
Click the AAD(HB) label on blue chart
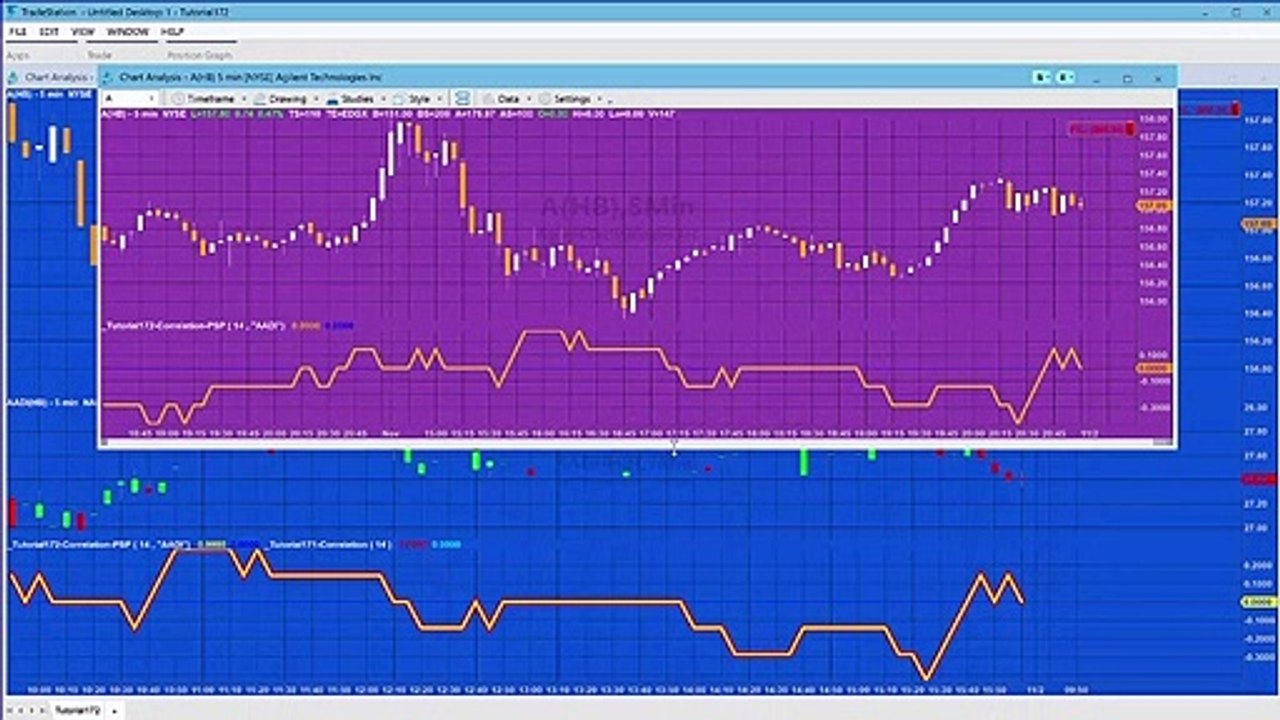point(52,402)
